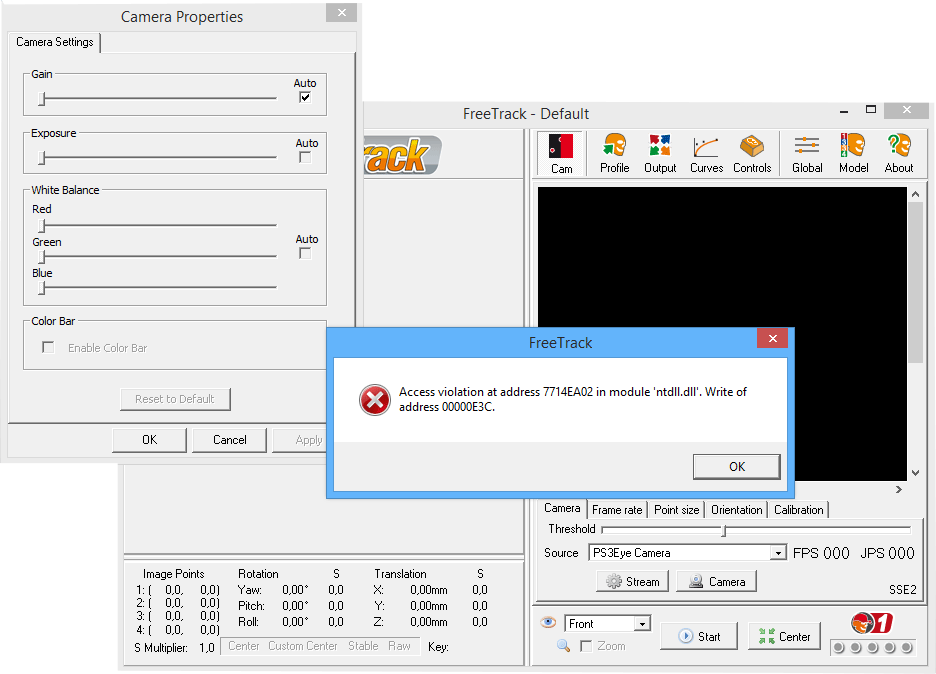Click the Gain slider
The image size is (936, 674).
(158, 99)
